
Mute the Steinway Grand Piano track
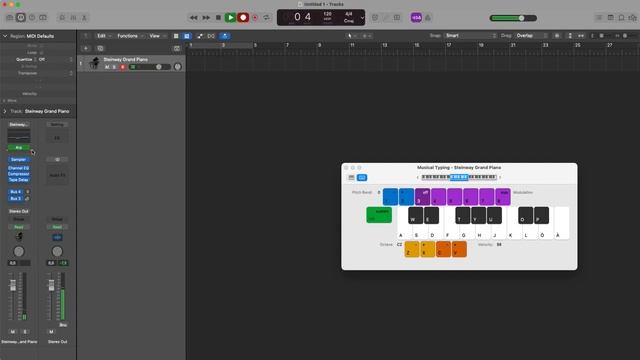click(107, 67)
